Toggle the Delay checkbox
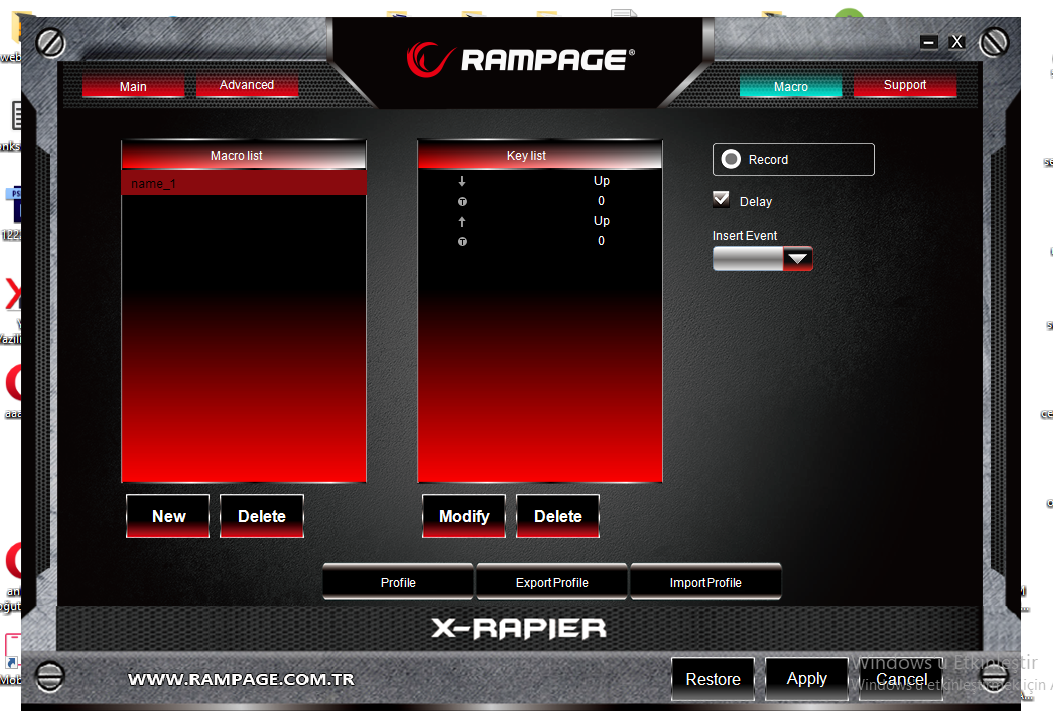 (x=721, y=200)
